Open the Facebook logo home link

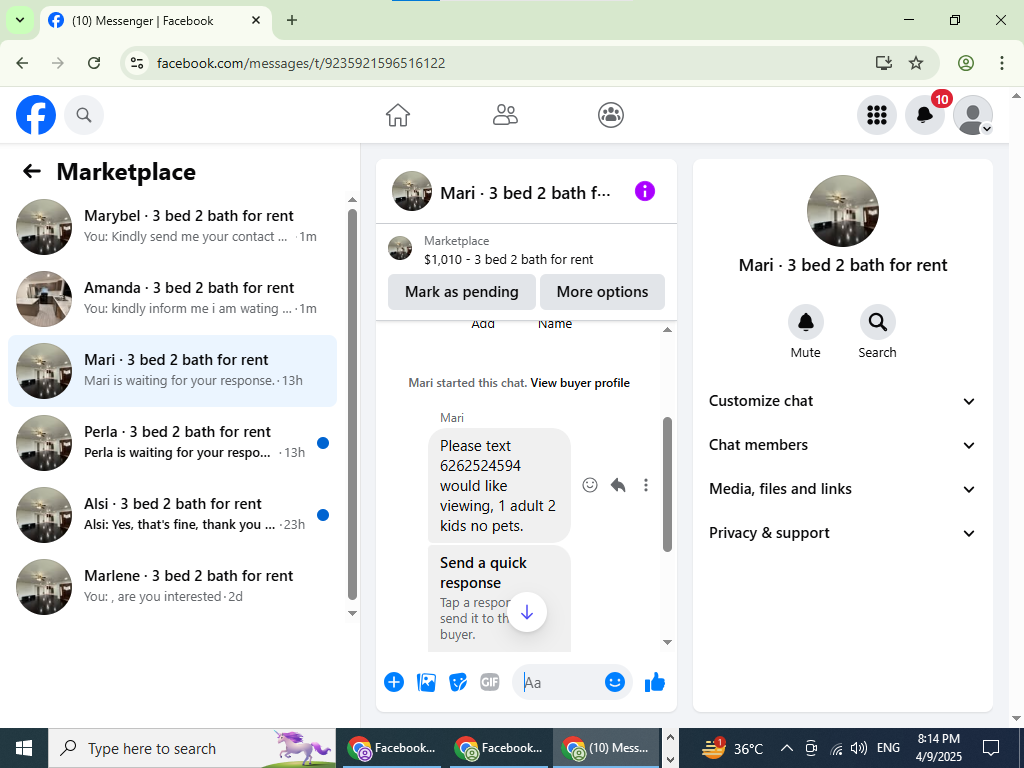[36, 115]
